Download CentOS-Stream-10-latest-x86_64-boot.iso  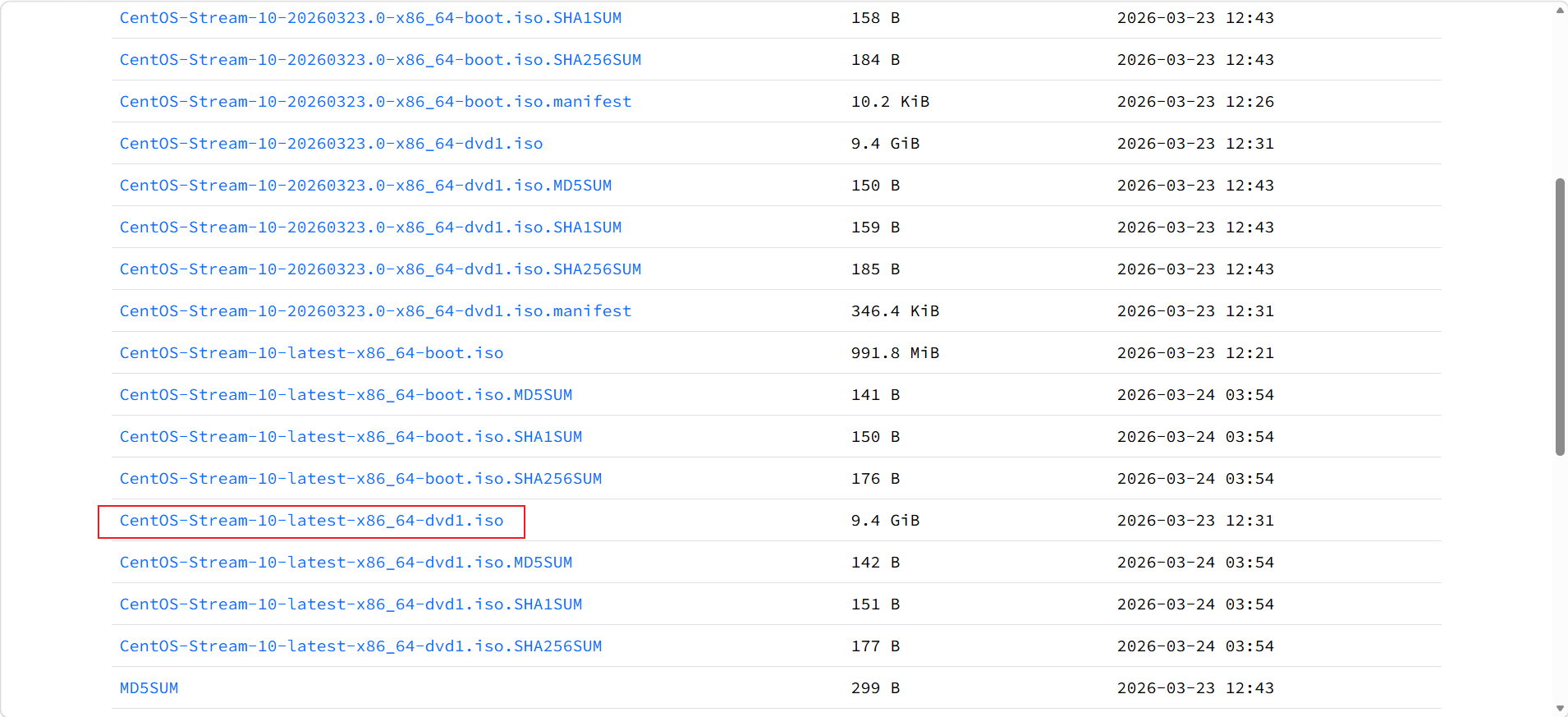311,353
